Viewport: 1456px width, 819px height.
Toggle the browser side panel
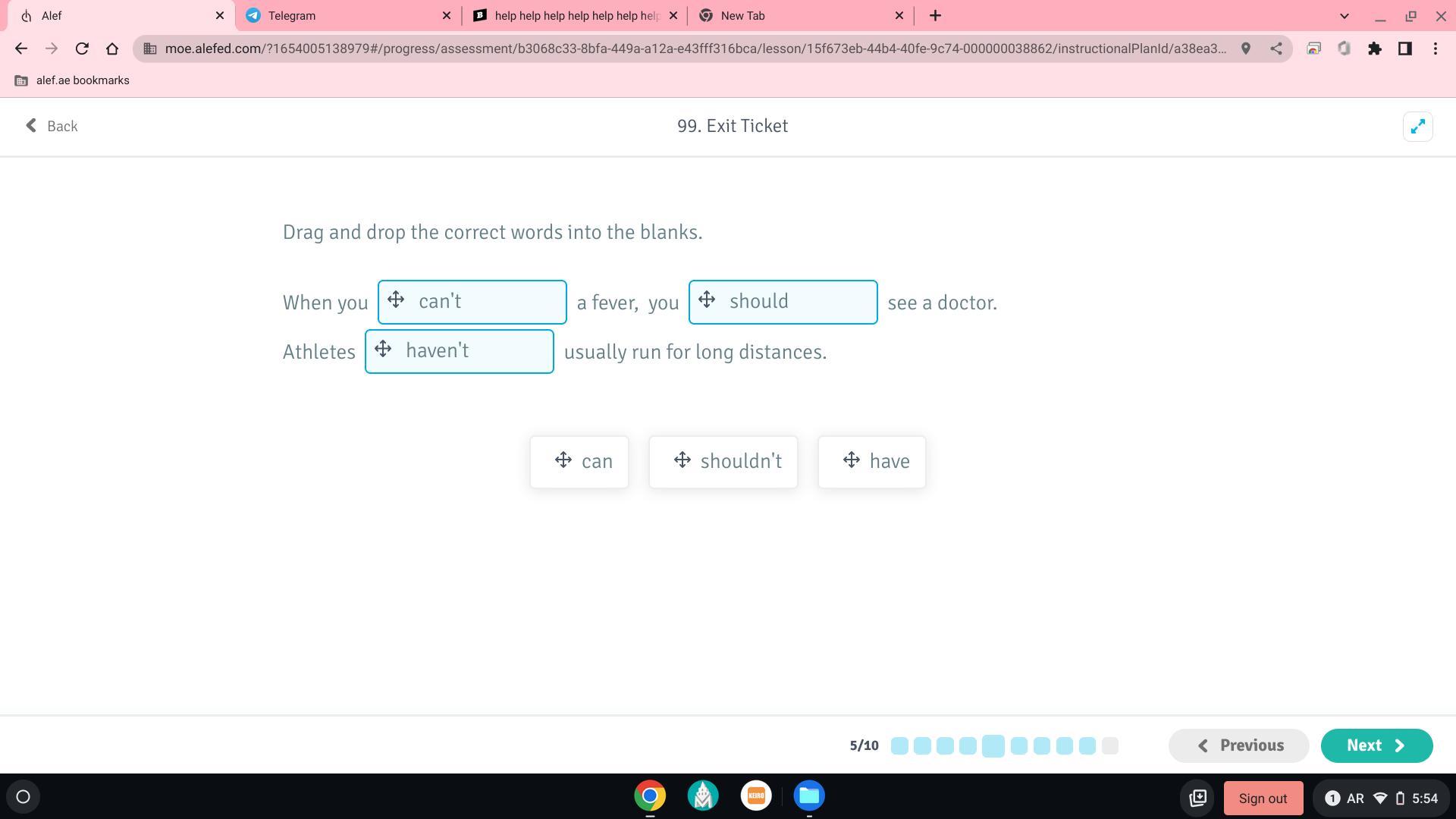(x=1404, y=49)
